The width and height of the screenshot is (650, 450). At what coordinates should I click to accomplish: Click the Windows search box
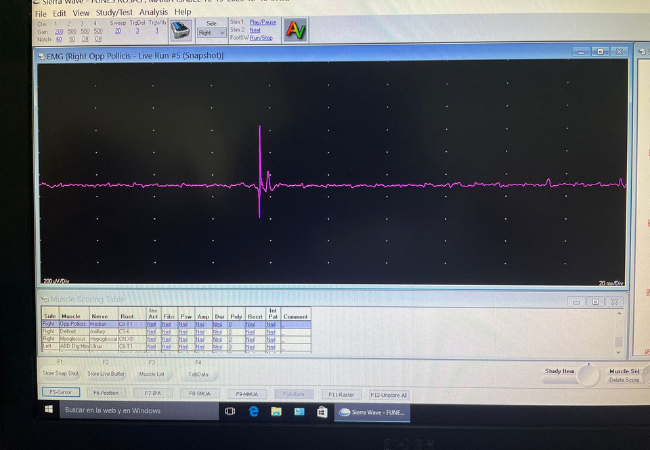141,411
